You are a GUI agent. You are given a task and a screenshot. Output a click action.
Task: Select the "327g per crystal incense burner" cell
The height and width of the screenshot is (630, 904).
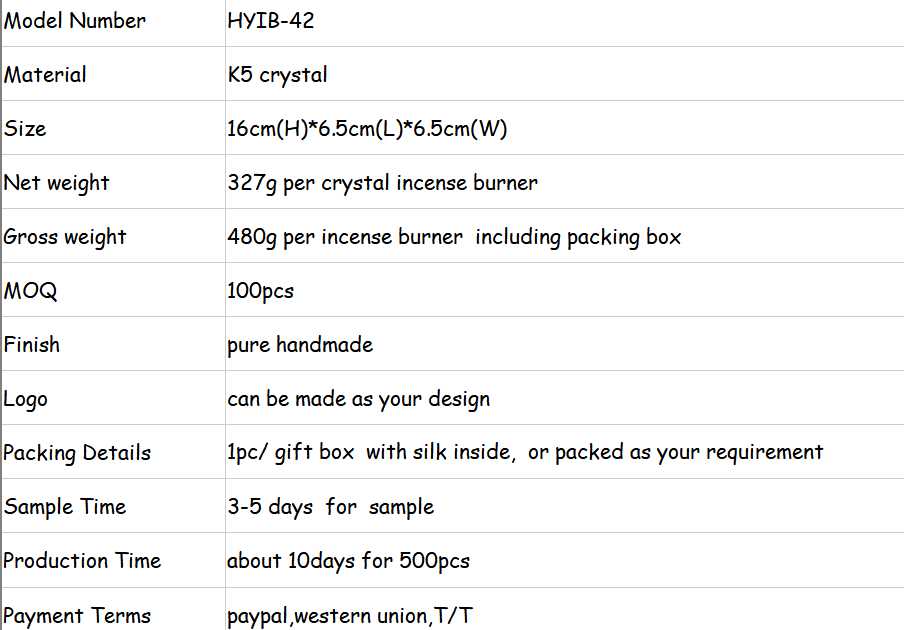pos(382,183)
